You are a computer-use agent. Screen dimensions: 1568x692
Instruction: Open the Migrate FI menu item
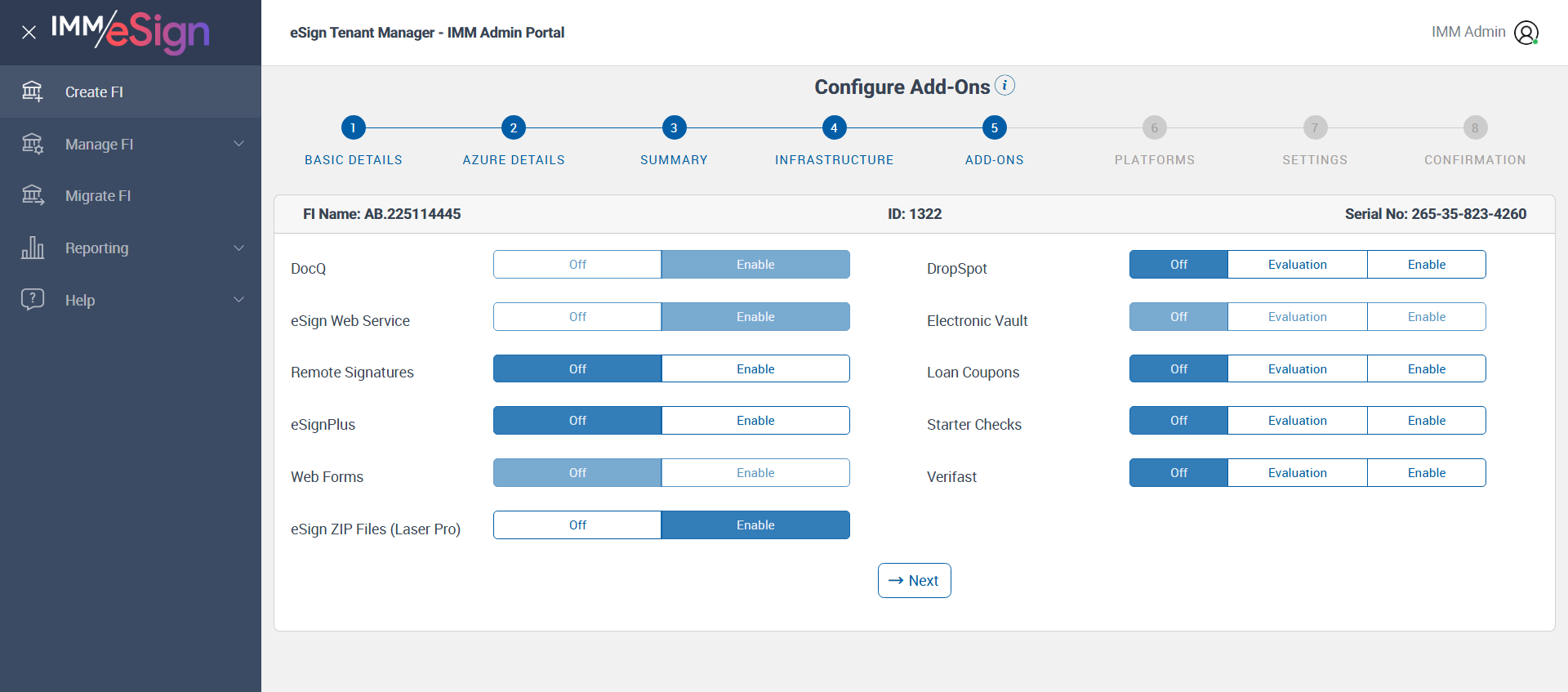tap(131, 196)
